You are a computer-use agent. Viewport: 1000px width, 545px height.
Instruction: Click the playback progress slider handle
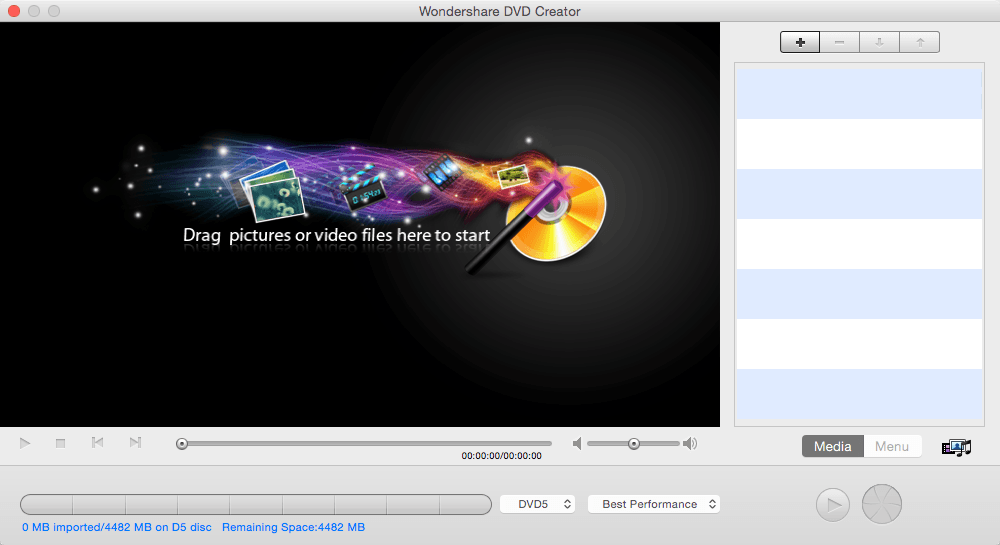click(x=182, y=444)
